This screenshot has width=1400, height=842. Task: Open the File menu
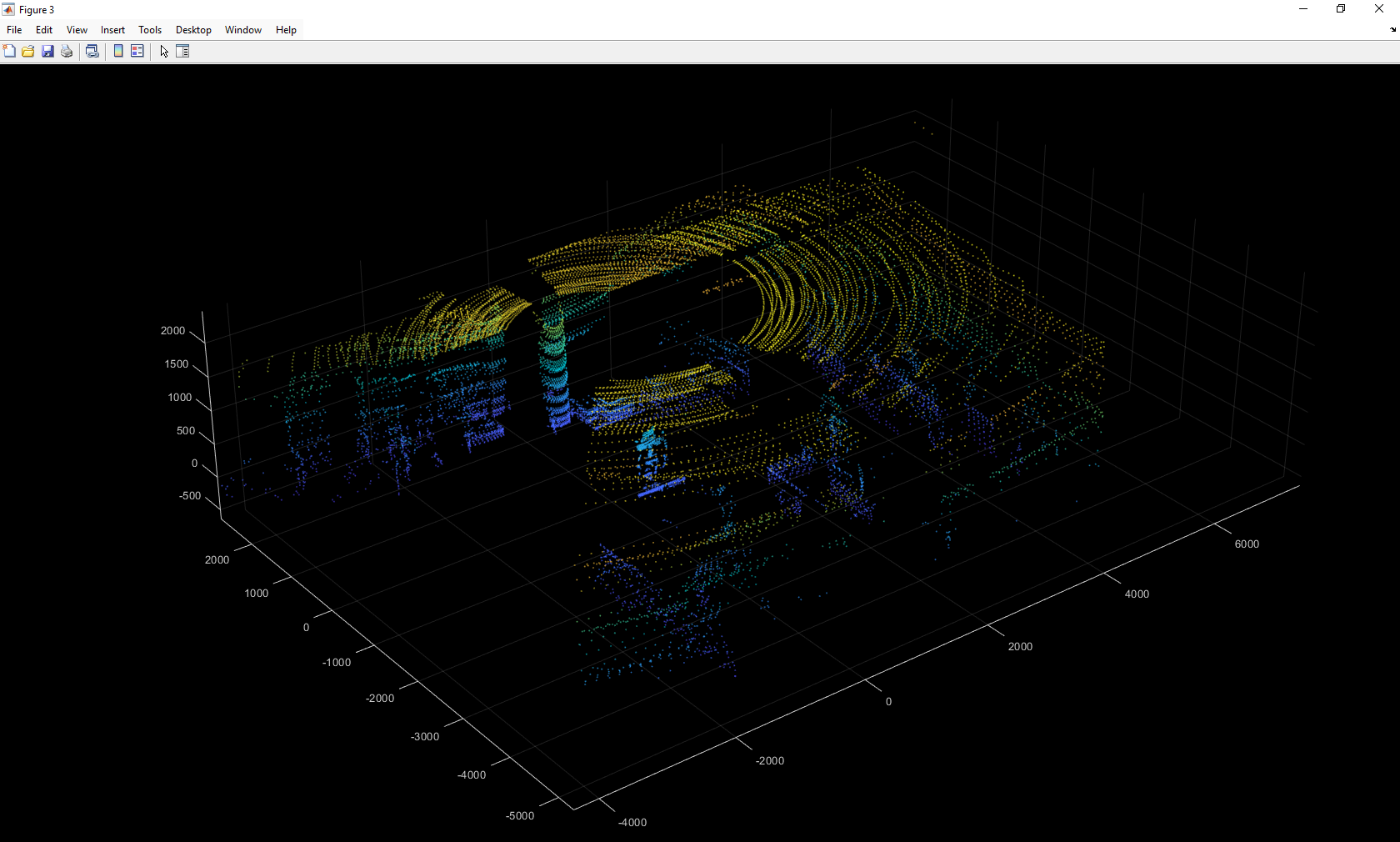pyautogui.click(x=14, y=30)
